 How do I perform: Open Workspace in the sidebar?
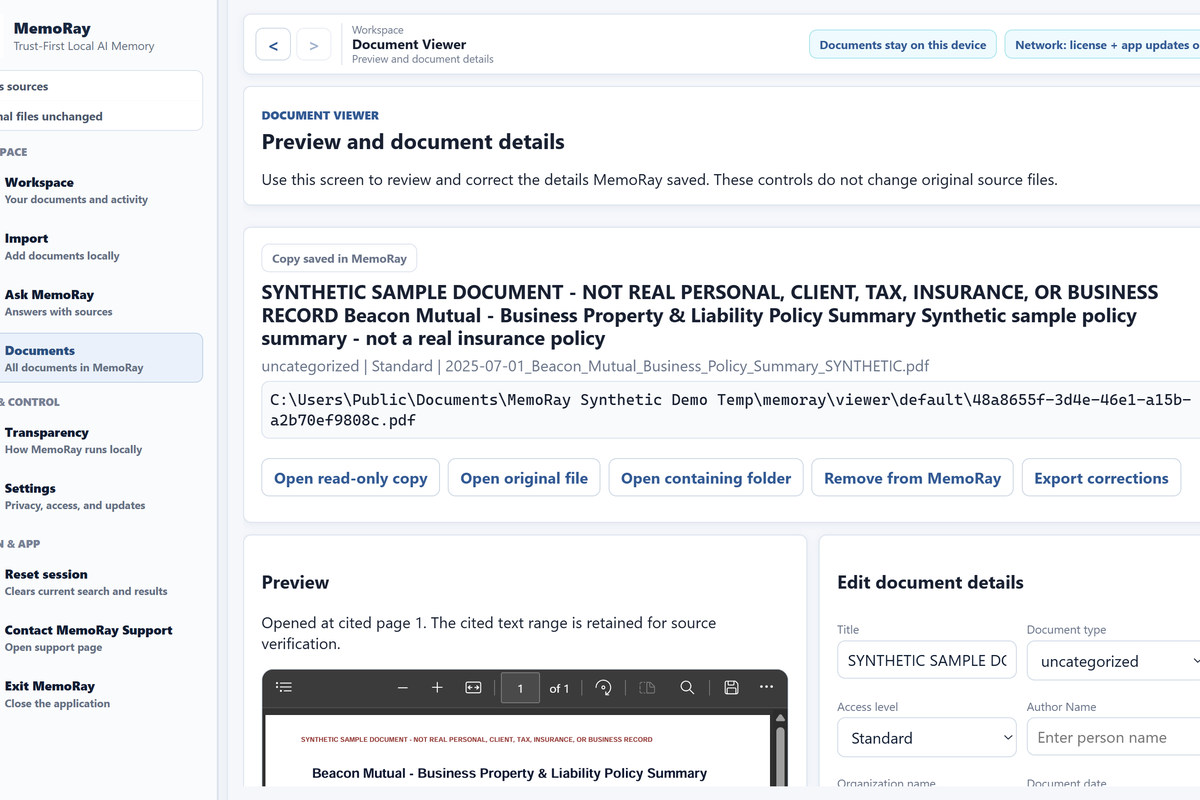click(100, 190)
